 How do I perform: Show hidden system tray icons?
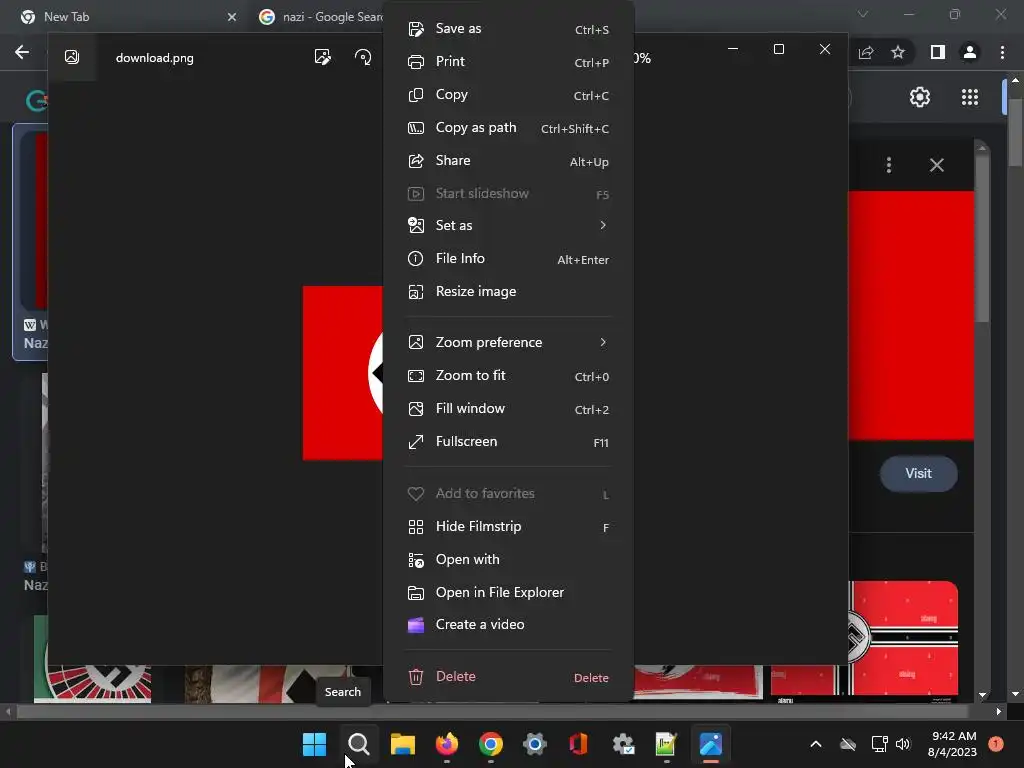point(816,744)
